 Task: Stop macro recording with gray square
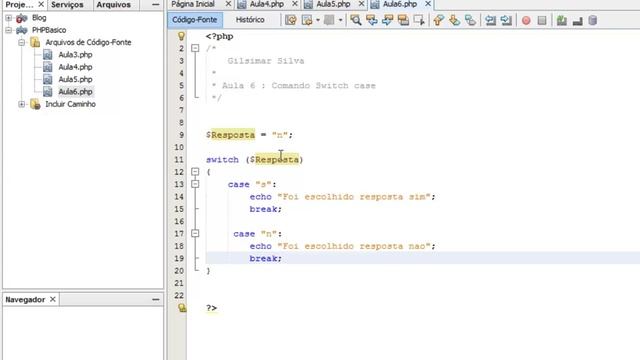pos(542,20)
